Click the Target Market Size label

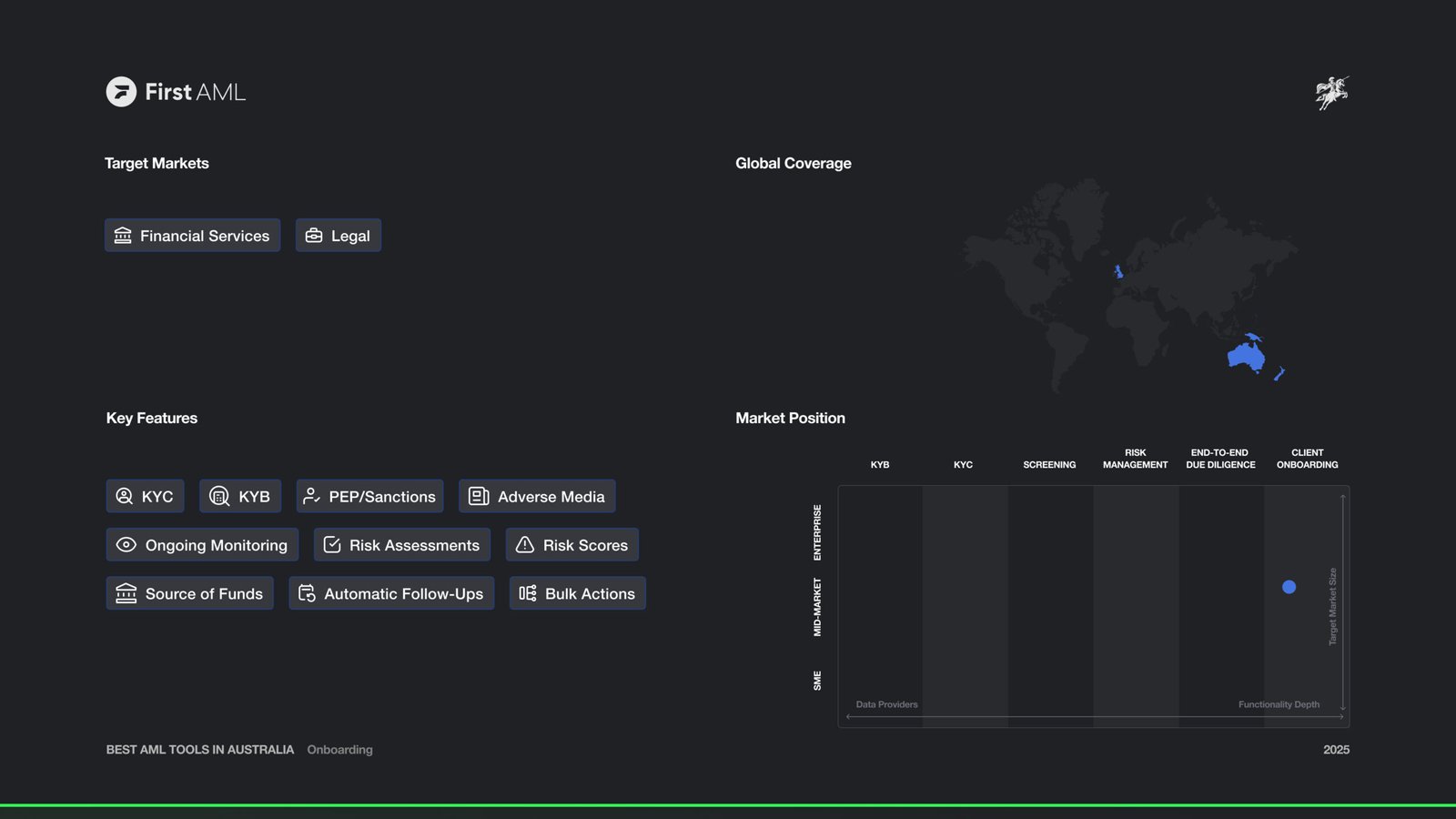1333,607
